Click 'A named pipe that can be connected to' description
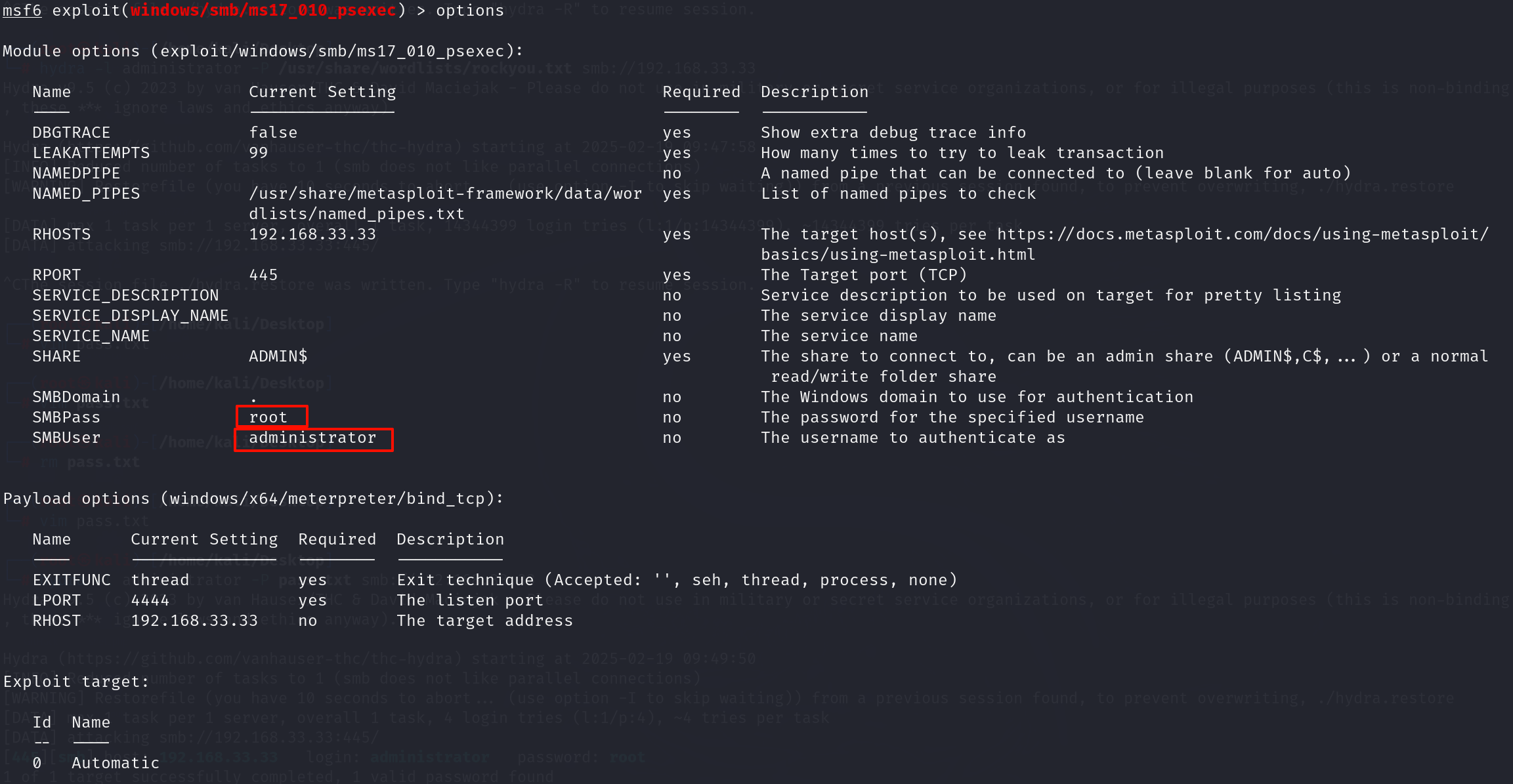Image resolution: width=1513 pixels, height=784 pixels. (x=1055, y=173)
